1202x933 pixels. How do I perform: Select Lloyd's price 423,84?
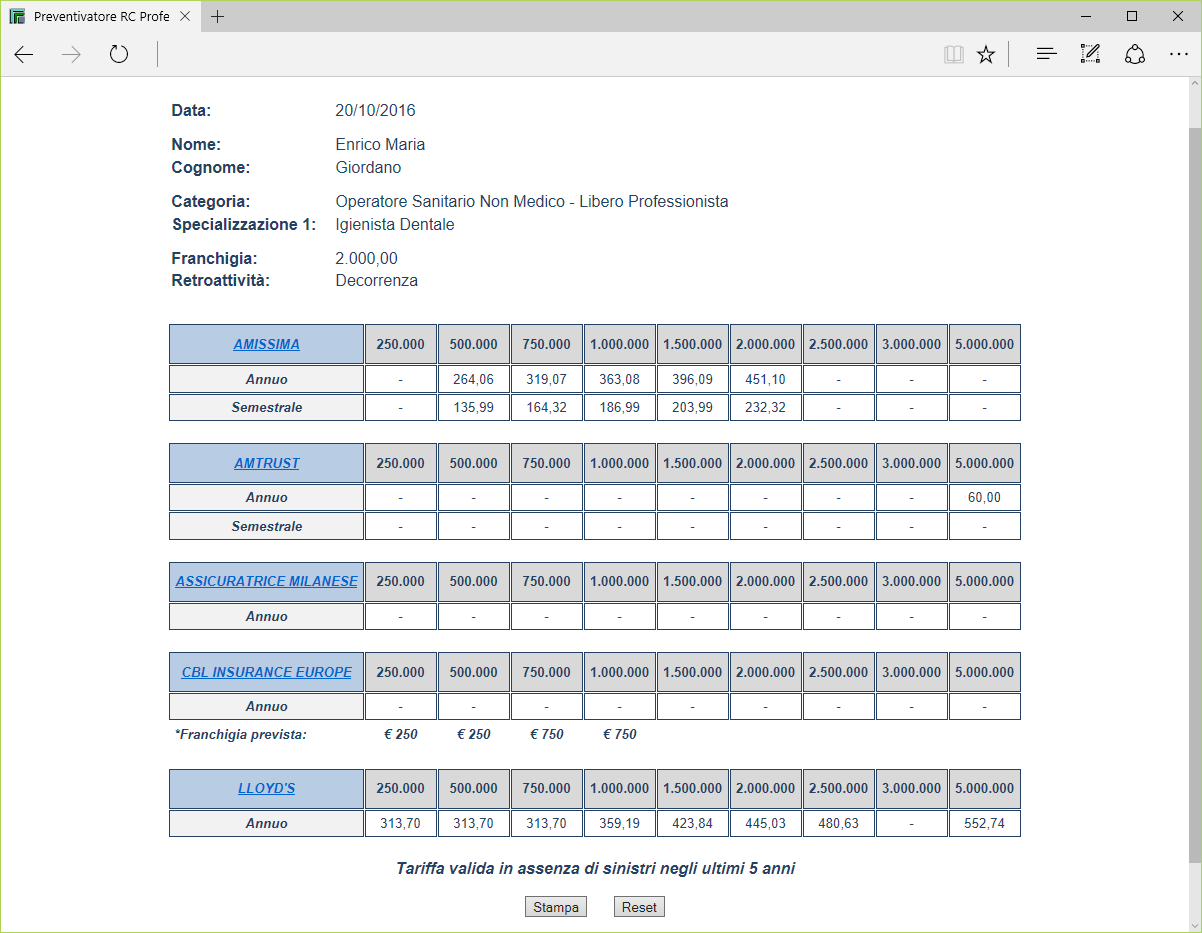[693, 823]
